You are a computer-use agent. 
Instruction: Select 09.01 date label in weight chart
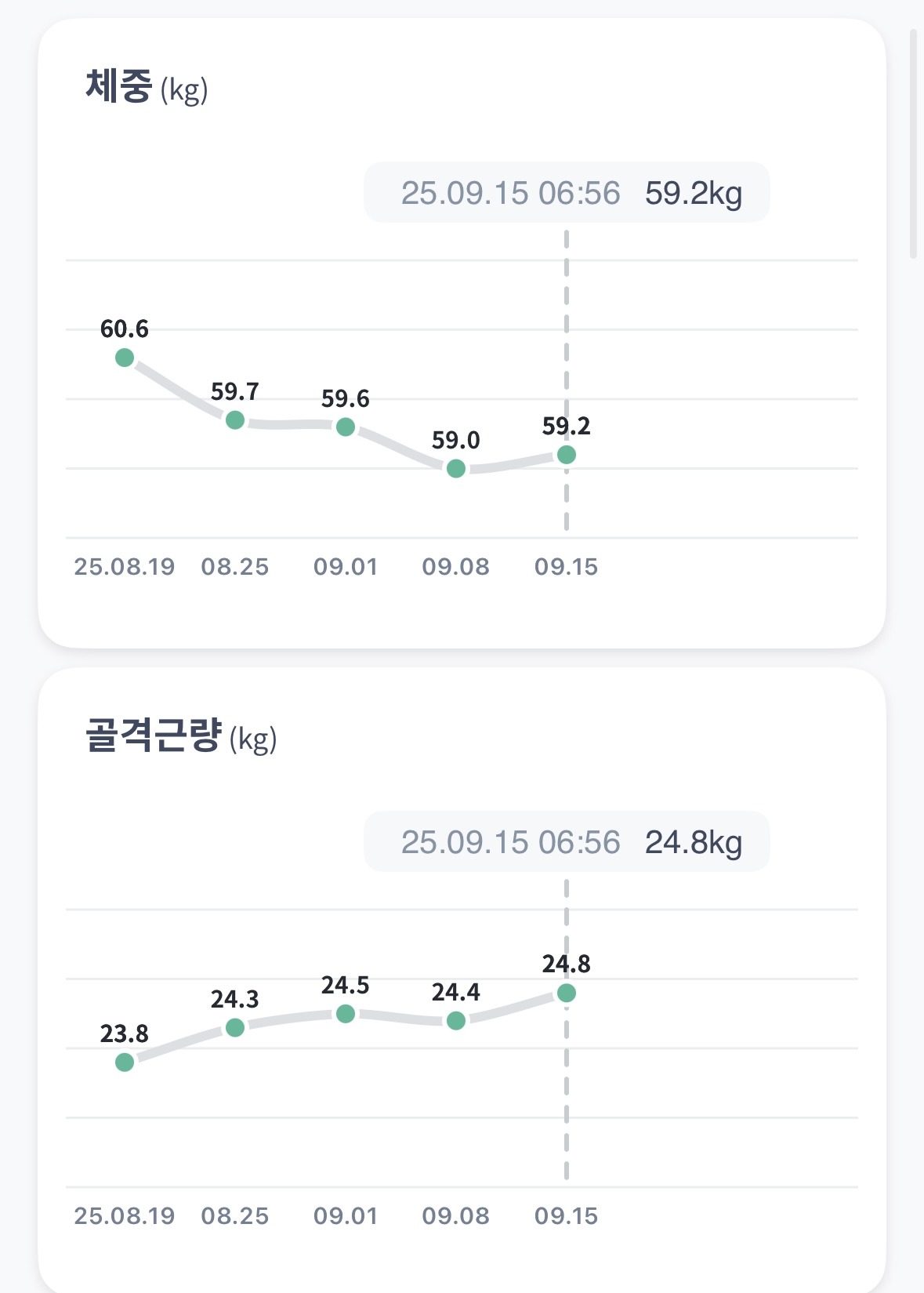(x=346, y=567)
